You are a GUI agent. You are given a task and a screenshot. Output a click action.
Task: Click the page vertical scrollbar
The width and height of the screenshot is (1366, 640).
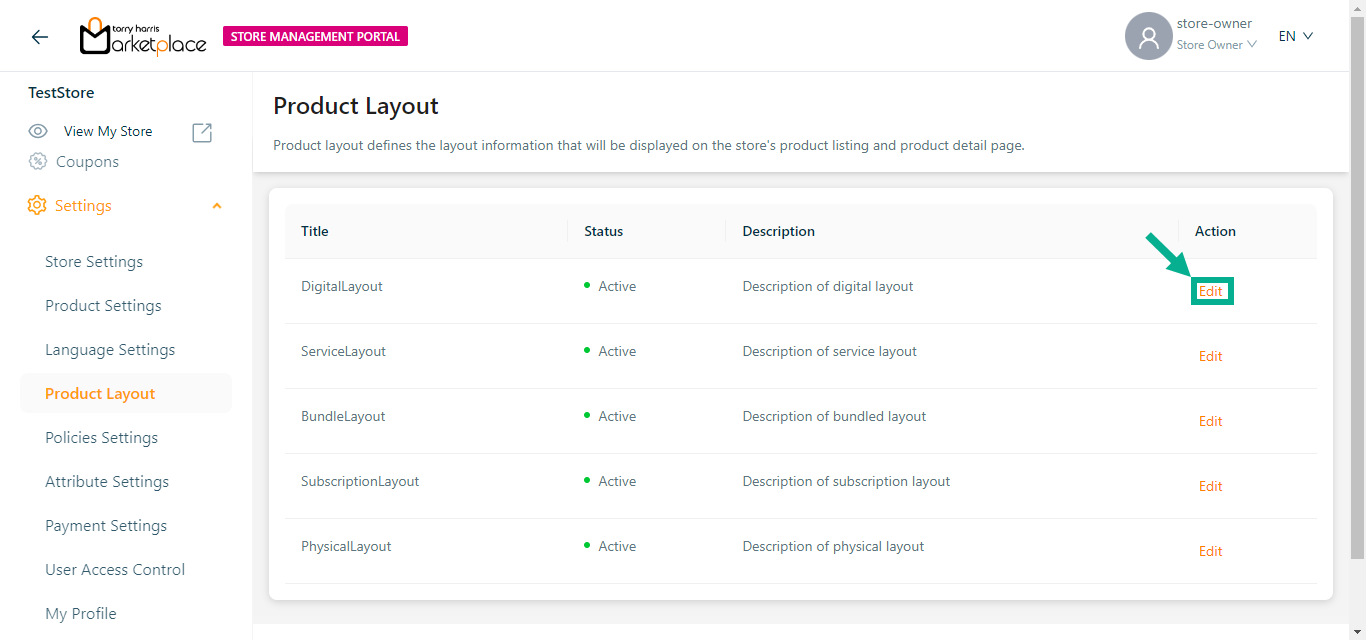click(1357, 280)
